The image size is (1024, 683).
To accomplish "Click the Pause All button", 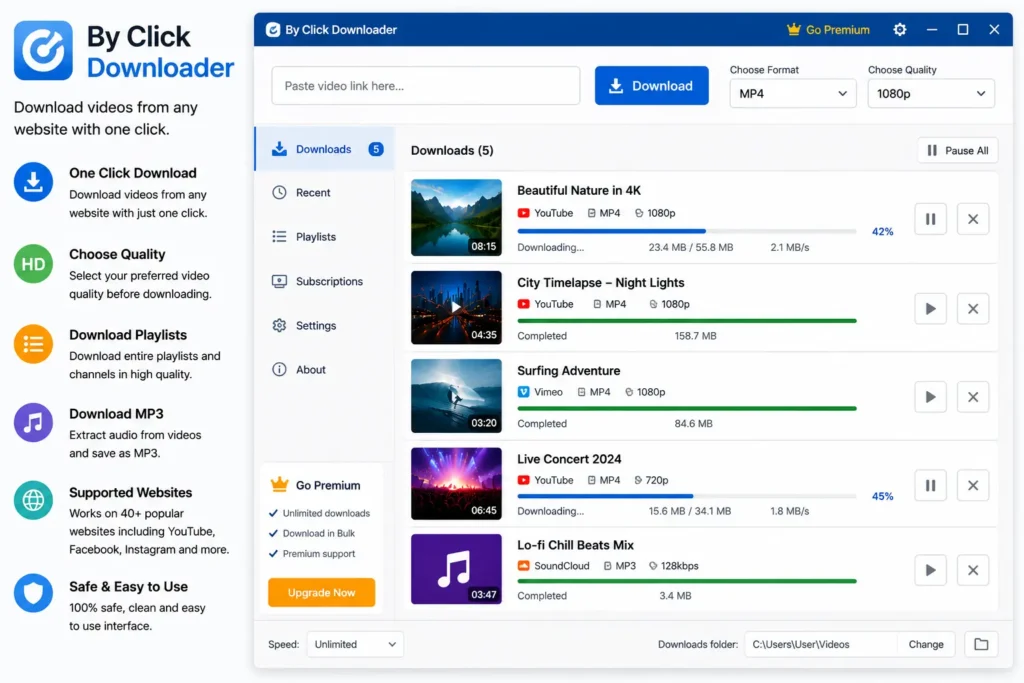I will coord(957,151).
